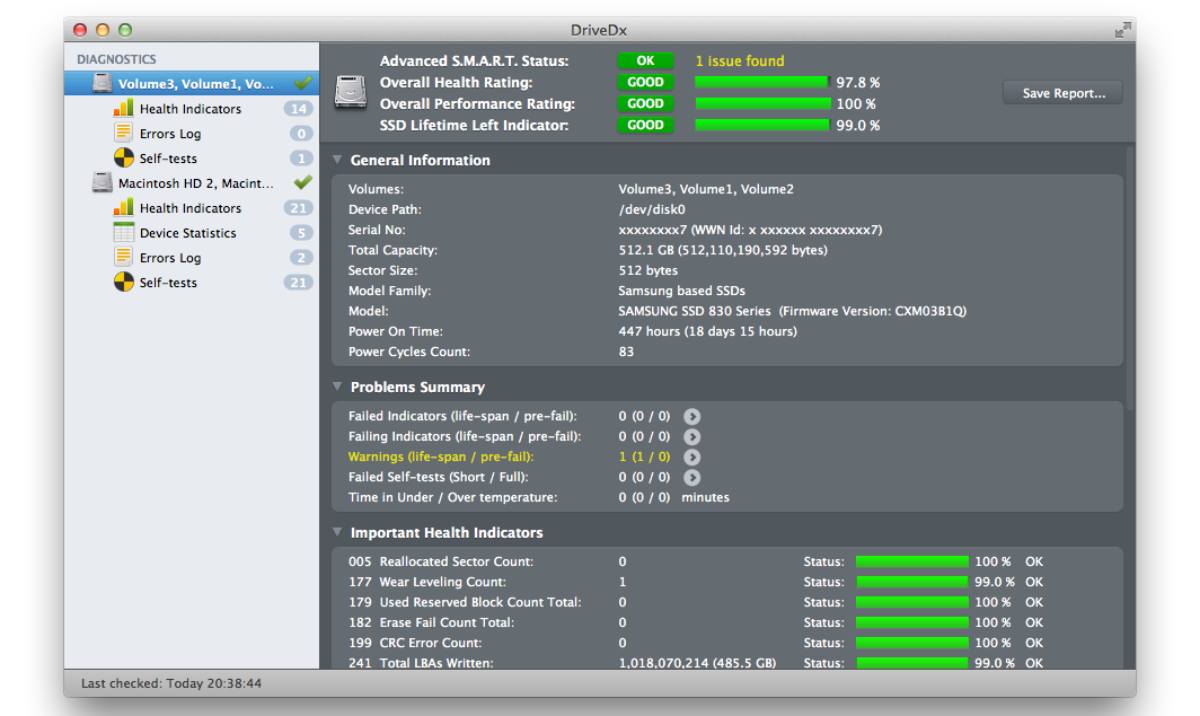Image resolution: width=1200 pixels, height=716 pixels.
Task: Click the '/dev/disk0' device path value
Action: pos(653,209)
